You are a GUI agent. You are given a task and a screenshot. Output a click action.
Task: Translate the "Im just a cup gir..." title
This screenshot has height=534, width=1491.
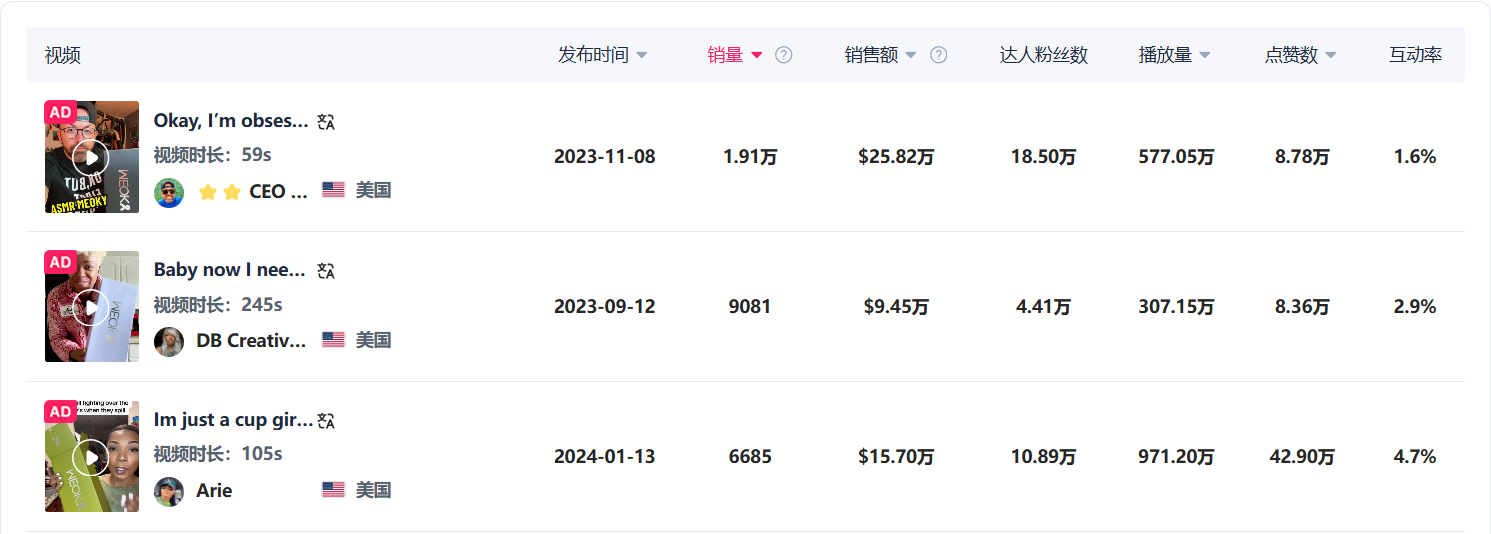point(326,420)
